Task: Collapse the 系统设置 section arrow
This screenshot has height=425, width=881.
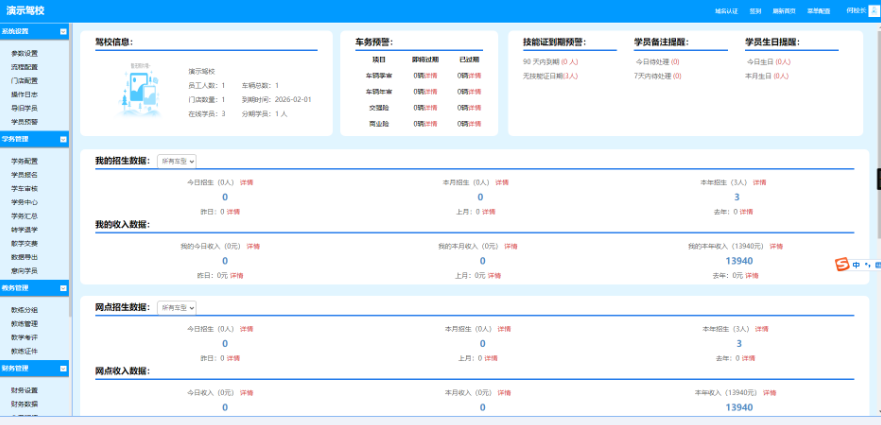Action: point(63,32)
